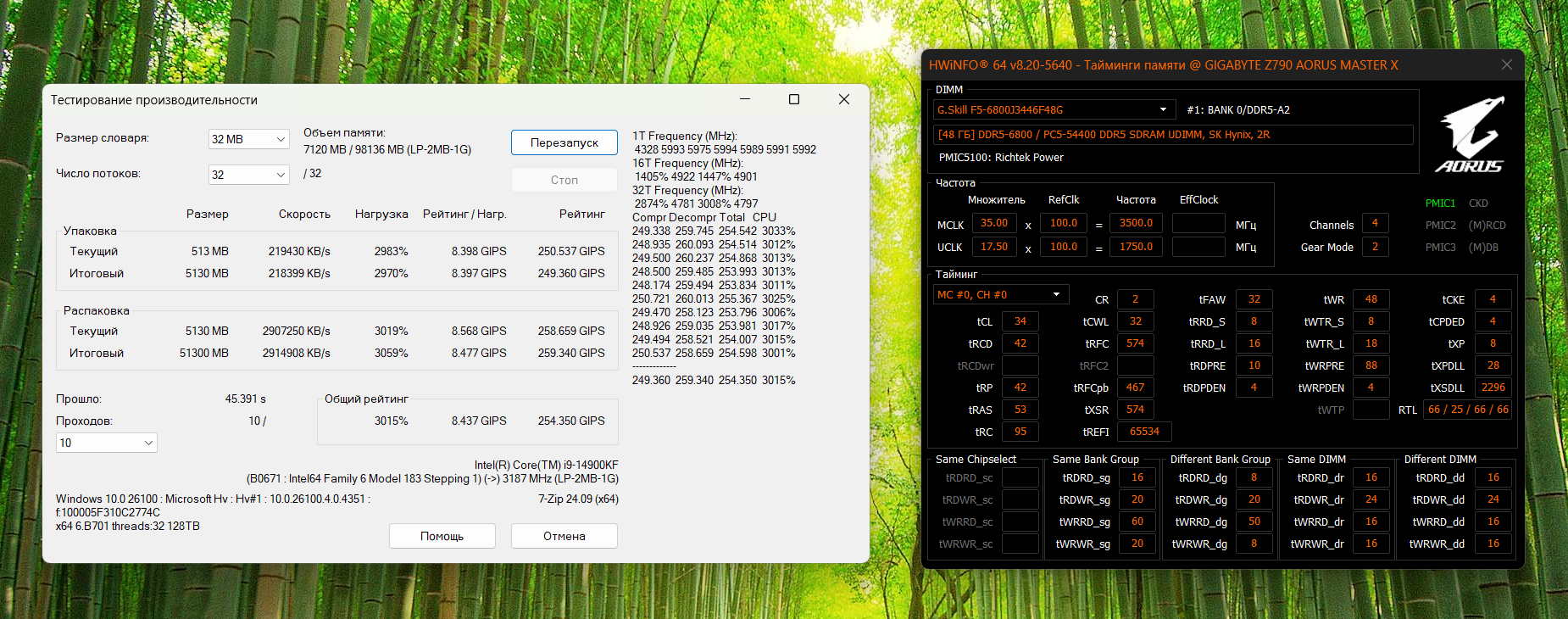Click the tRFCpb value 467

point(1136,388)
